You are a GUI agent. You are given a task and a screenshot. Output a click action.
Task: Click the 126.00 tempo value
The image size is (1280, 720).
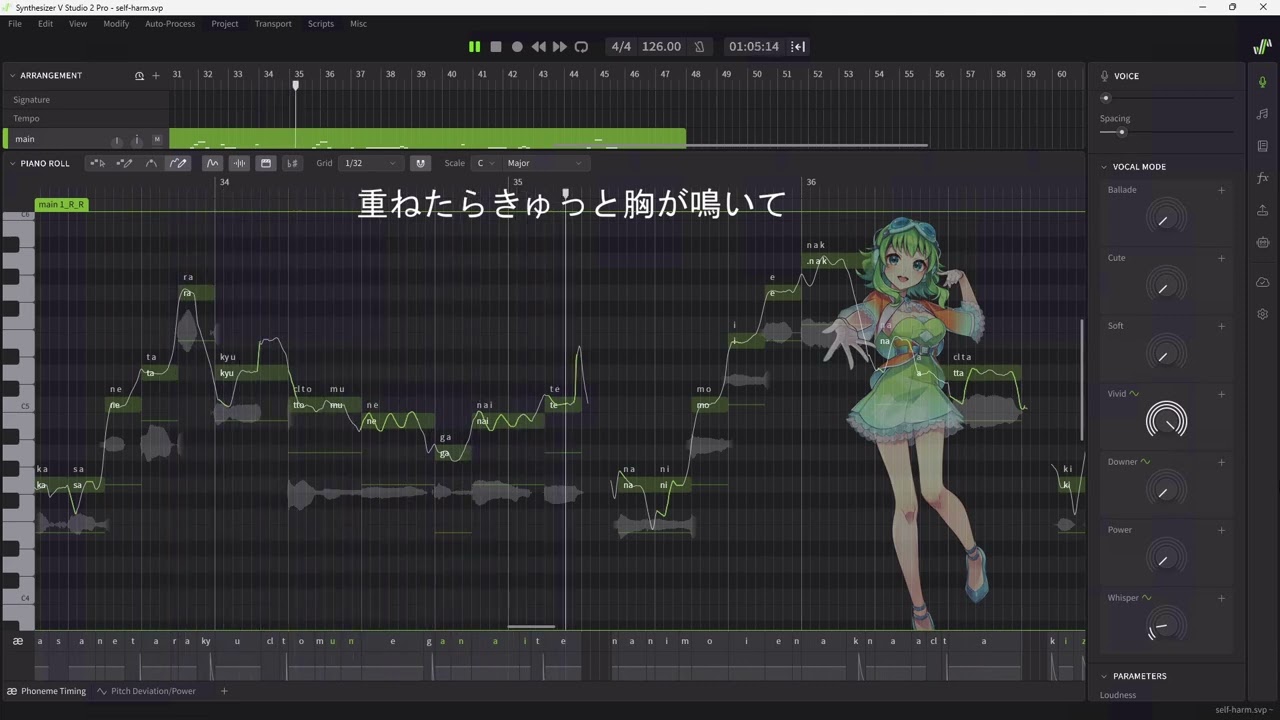click(661, 47)
